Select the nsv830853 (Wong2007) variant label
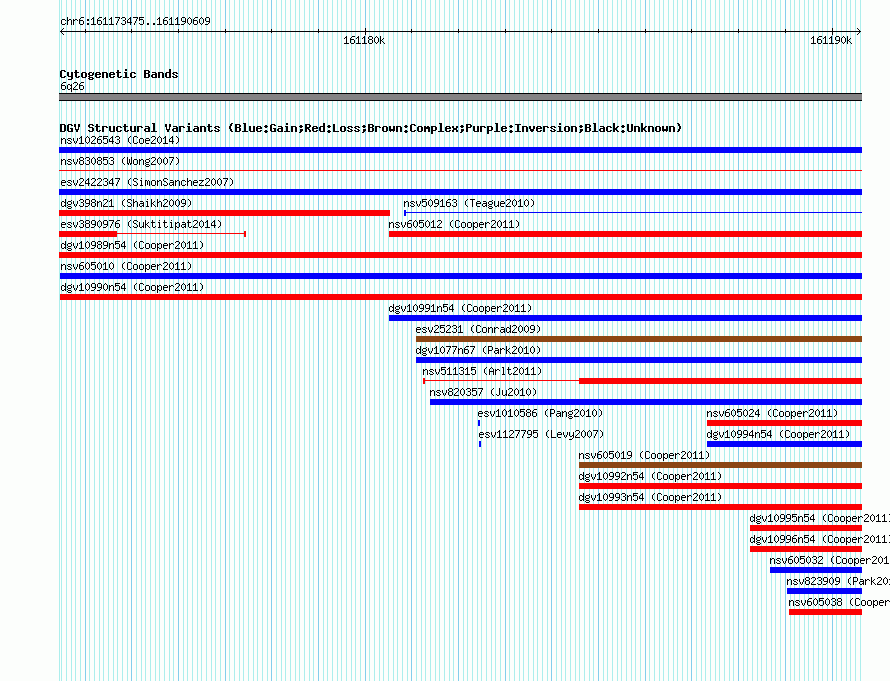890x681 pixels. coord(120,161)
